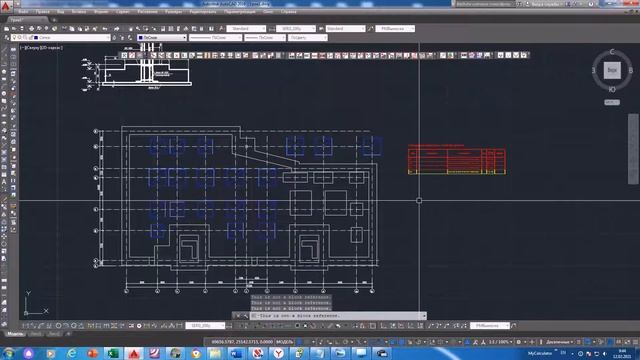Click the red specification table in drawing
Image resolution: width=640 pixels, height=360 pixels.
coord(457,161)
